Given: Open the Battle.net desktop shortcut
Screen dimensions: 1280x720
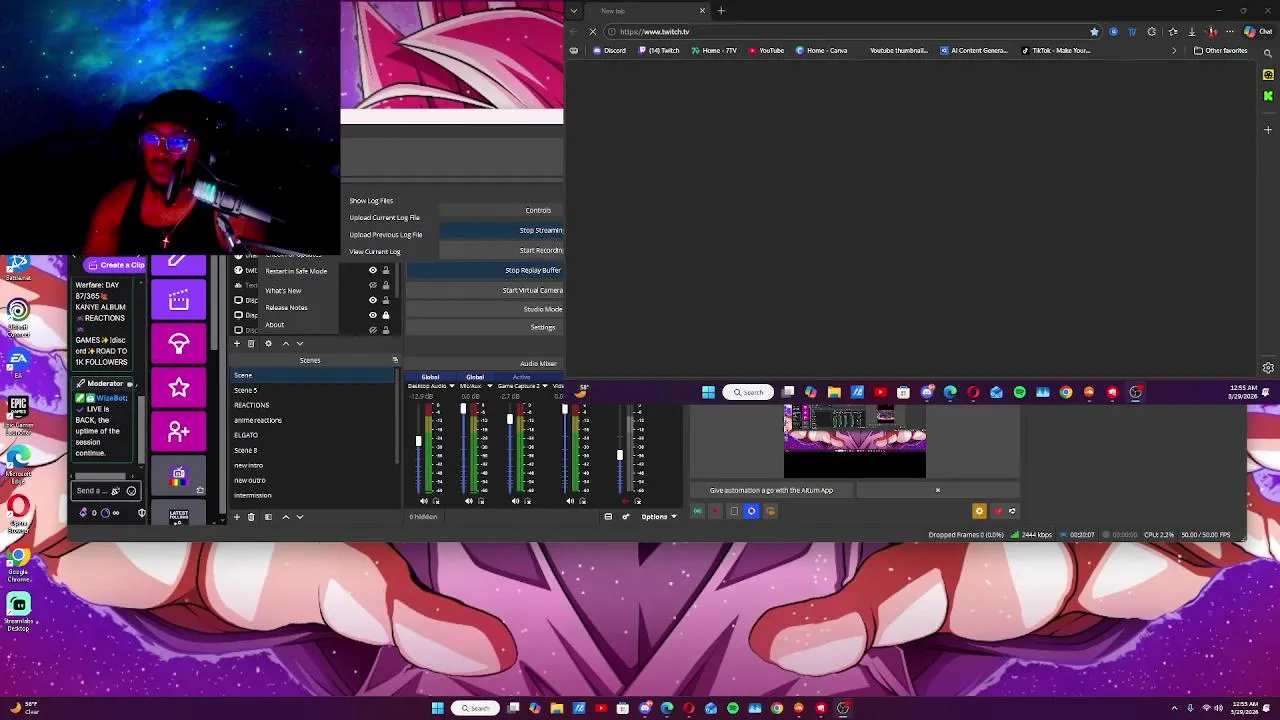Looking at the screenshot, I should point(18,267).
